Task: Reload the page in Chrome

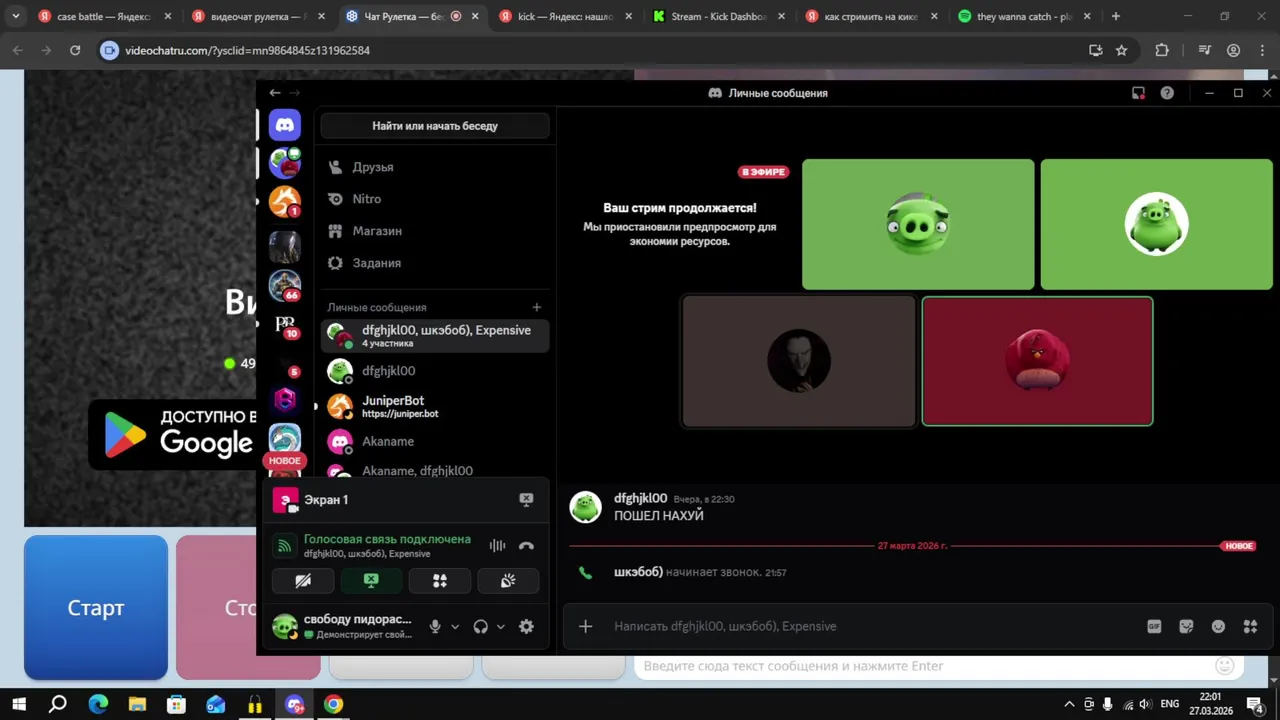Action: (75, 50)
